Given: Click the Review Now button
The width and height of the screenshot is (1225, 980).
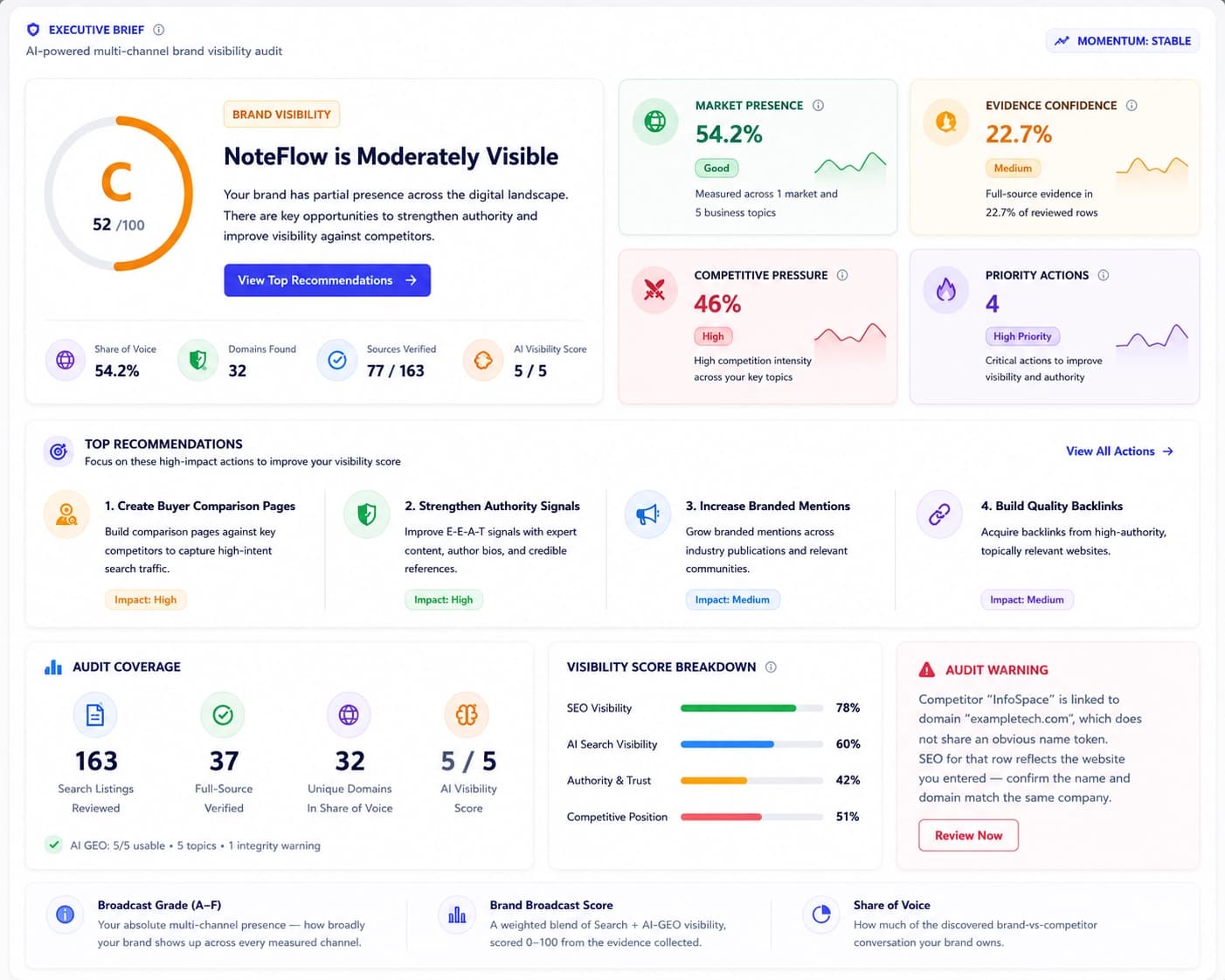Looking at the screenshot, I should pyautogui.click(x=968, y=835).
